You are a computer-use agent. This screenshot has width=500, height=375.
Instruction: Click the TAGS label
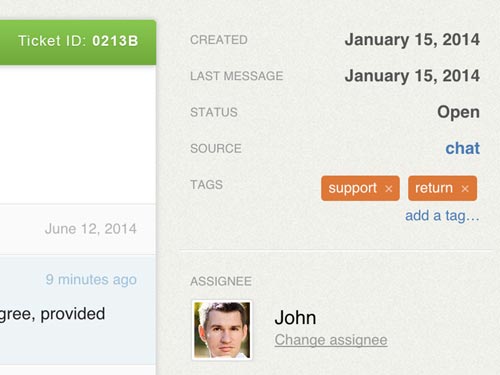[x=206, y=185]
